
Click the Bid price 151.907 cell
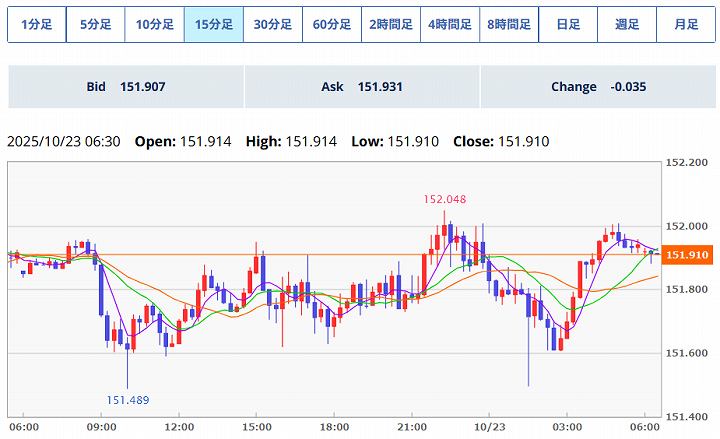coord(126,87)
